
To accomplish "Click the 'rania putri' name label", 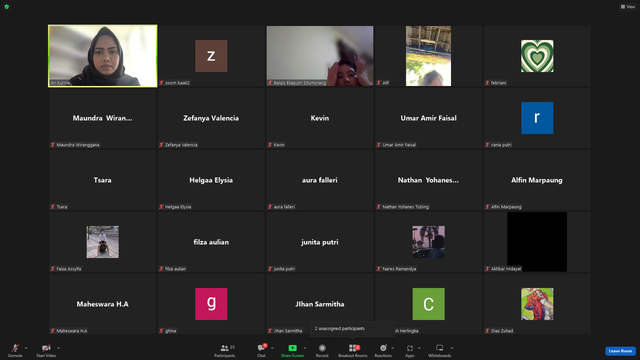I will coord(501,145).
